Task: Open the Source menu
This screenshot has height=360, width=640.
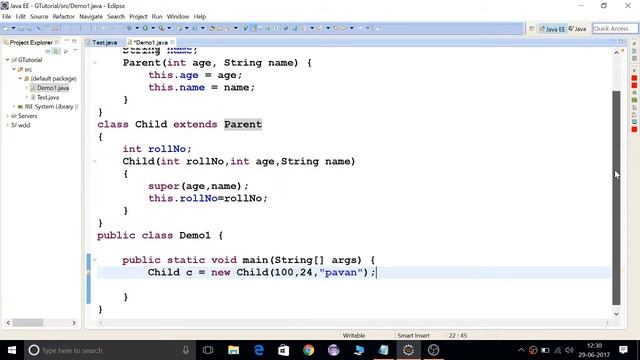Action: [39, 16]
